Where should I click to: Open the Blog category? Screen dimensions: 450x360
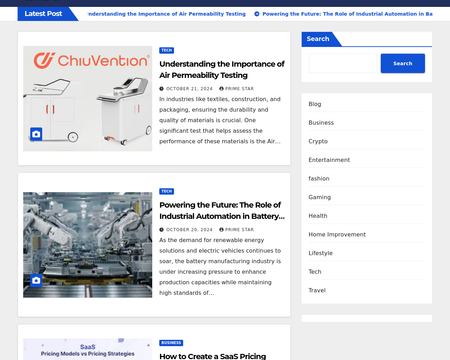(x=315, y=104)
